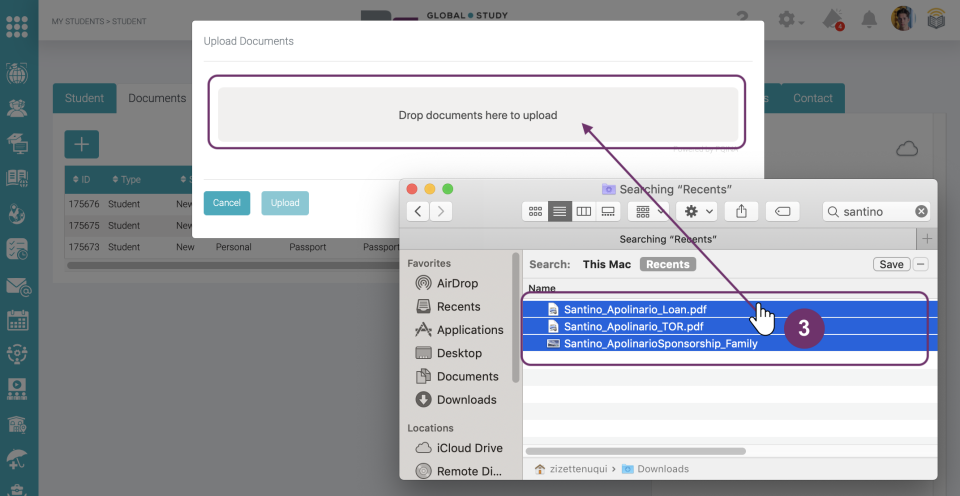Switch Finder to icon view
The height and width of the screenshot is (496, 960).
pos(535,211)
